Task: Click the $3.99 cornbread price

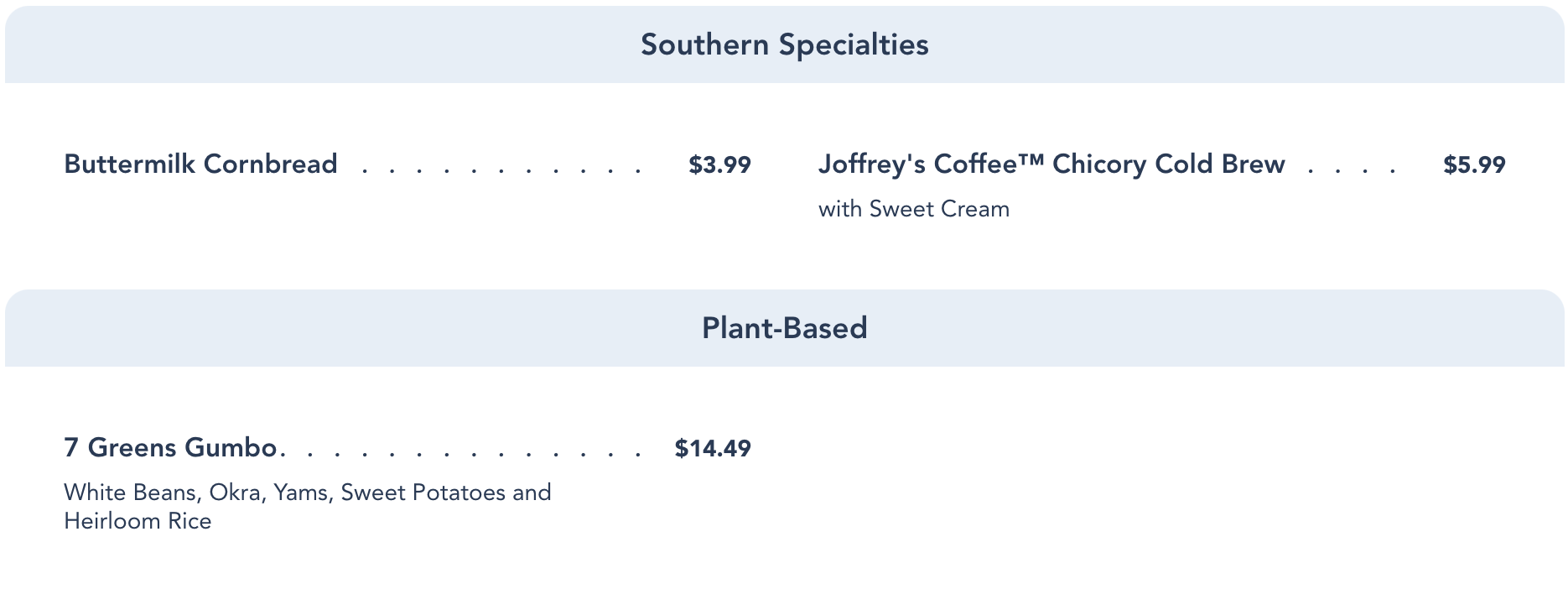Action: [x=719, y=164]
